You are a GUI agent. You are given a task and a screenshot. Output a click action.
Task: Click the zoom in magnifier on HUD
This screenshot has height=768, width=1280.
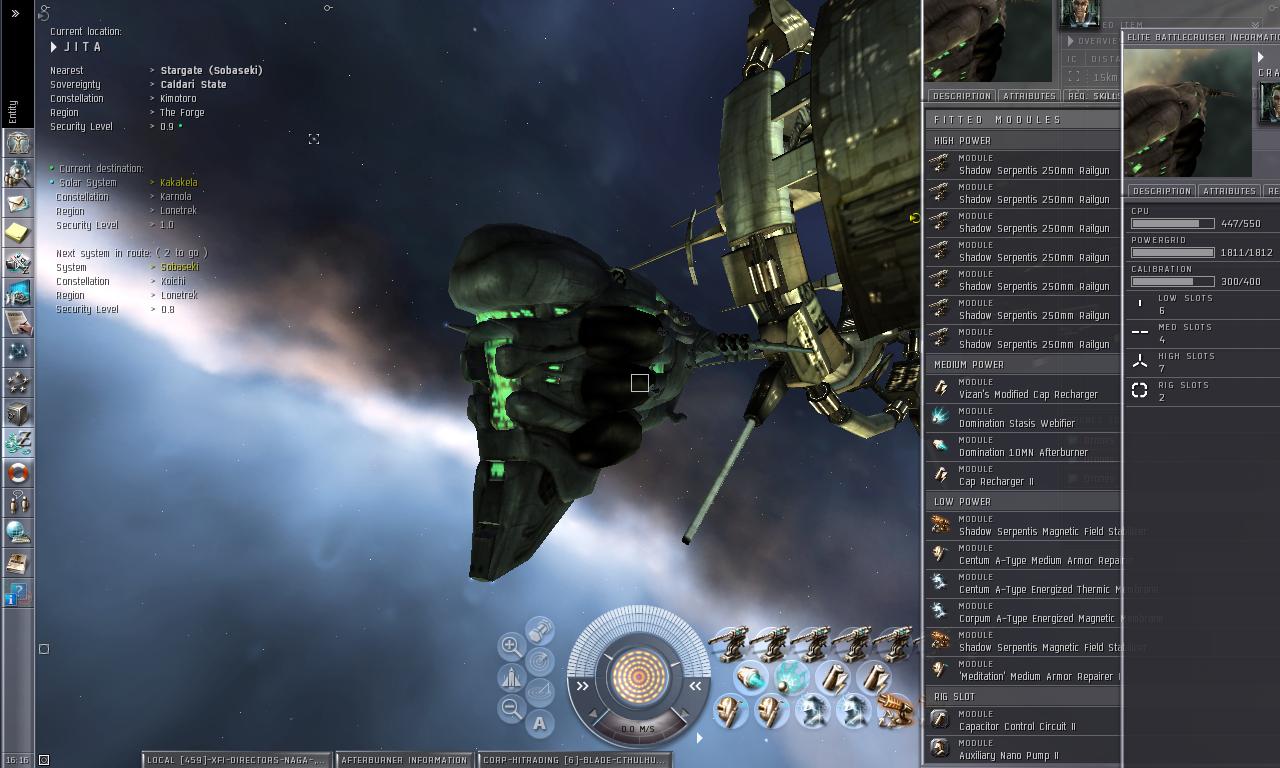510,645
